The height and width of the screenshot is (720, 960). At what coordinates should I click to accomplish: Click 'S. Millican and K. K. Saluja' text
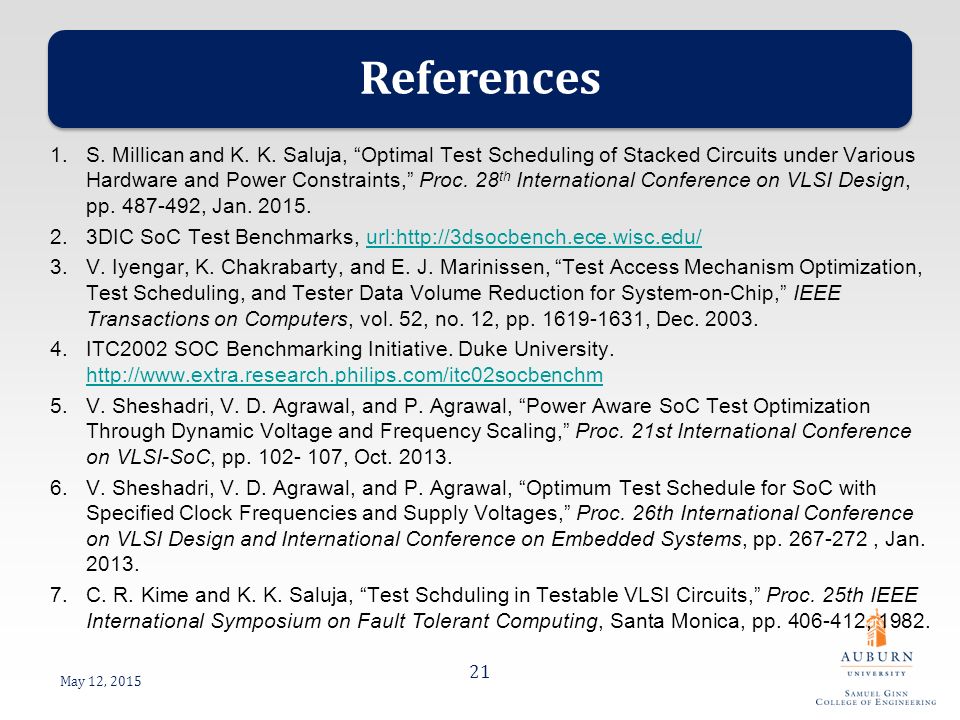pos(214,155)
